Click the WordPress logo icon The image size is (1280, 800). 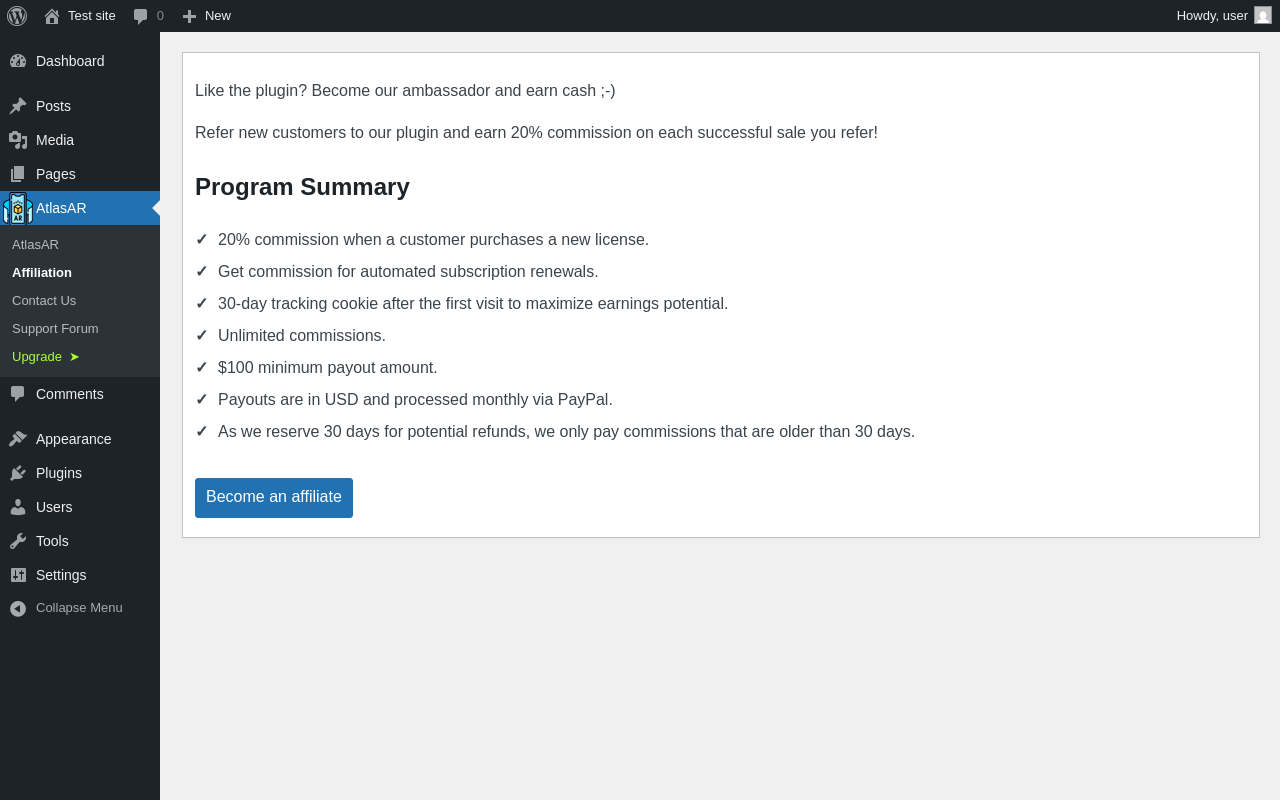[17, 16]
